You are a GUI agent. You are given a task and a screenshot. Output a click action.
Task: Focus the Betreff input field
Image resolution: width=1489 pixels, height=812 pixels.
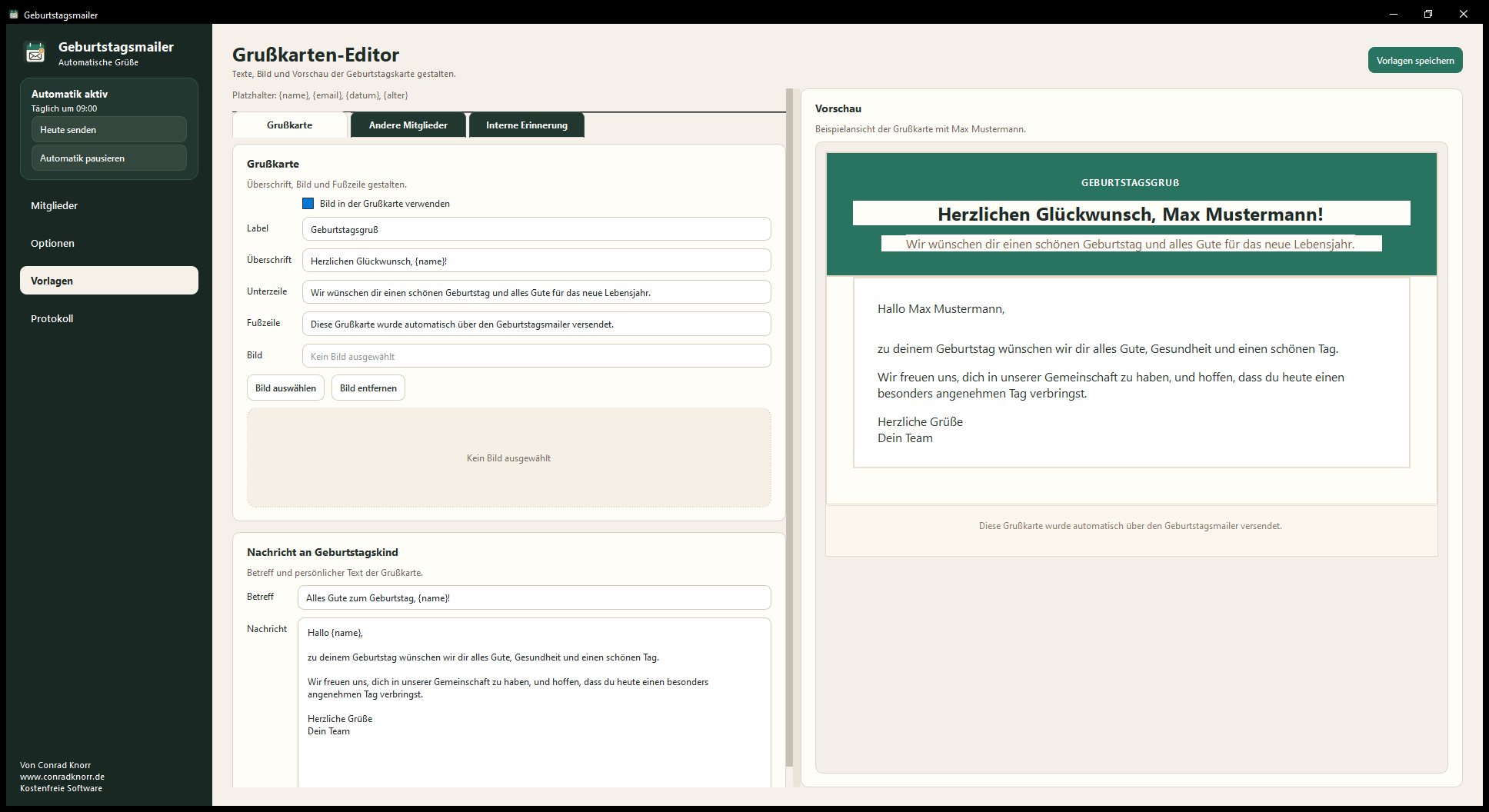click(535, 597)
